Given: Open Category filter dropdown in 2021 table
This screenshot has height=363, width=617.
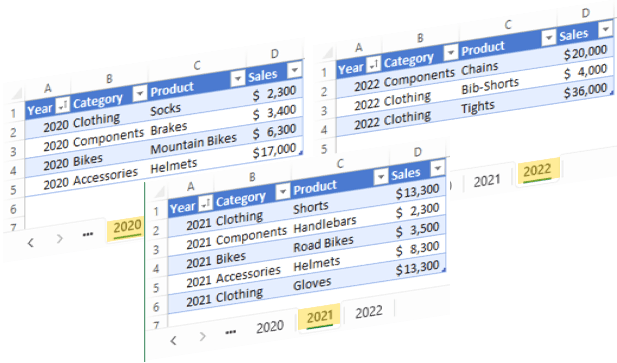Looking at the screenshot, I should click(283, 192).
